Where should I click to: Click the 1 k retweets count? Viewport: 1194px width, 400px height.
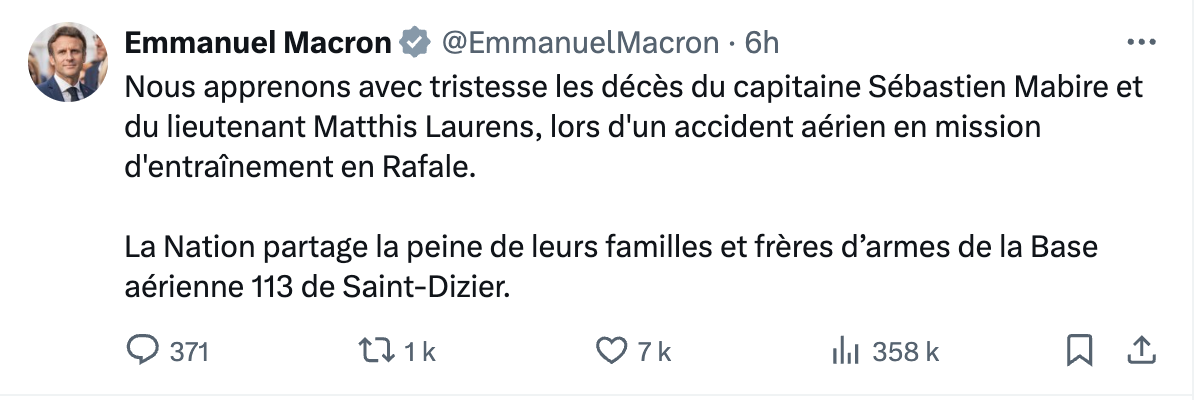(x=420, y=352)
